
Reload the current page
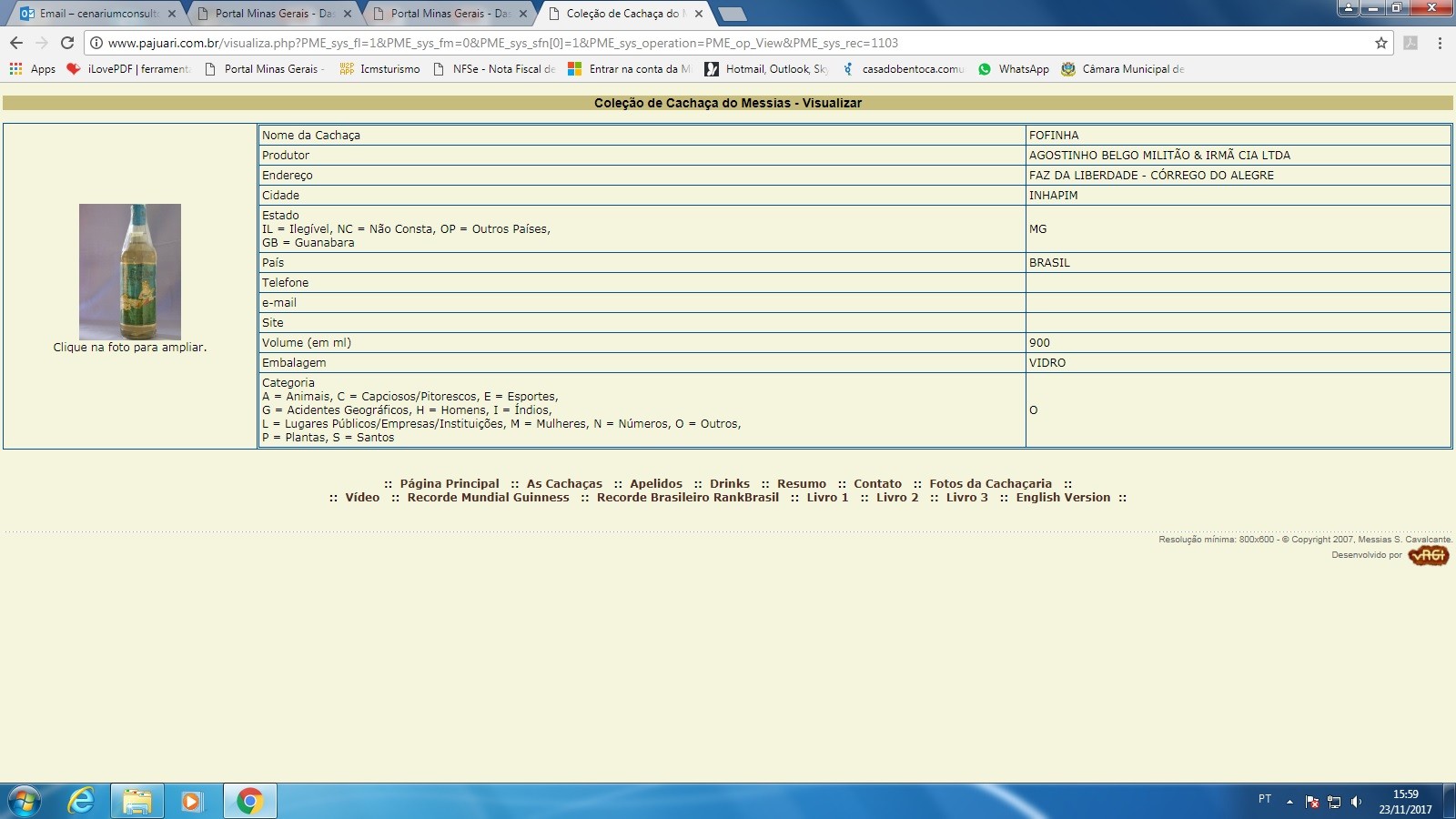[x=66, y=43]
